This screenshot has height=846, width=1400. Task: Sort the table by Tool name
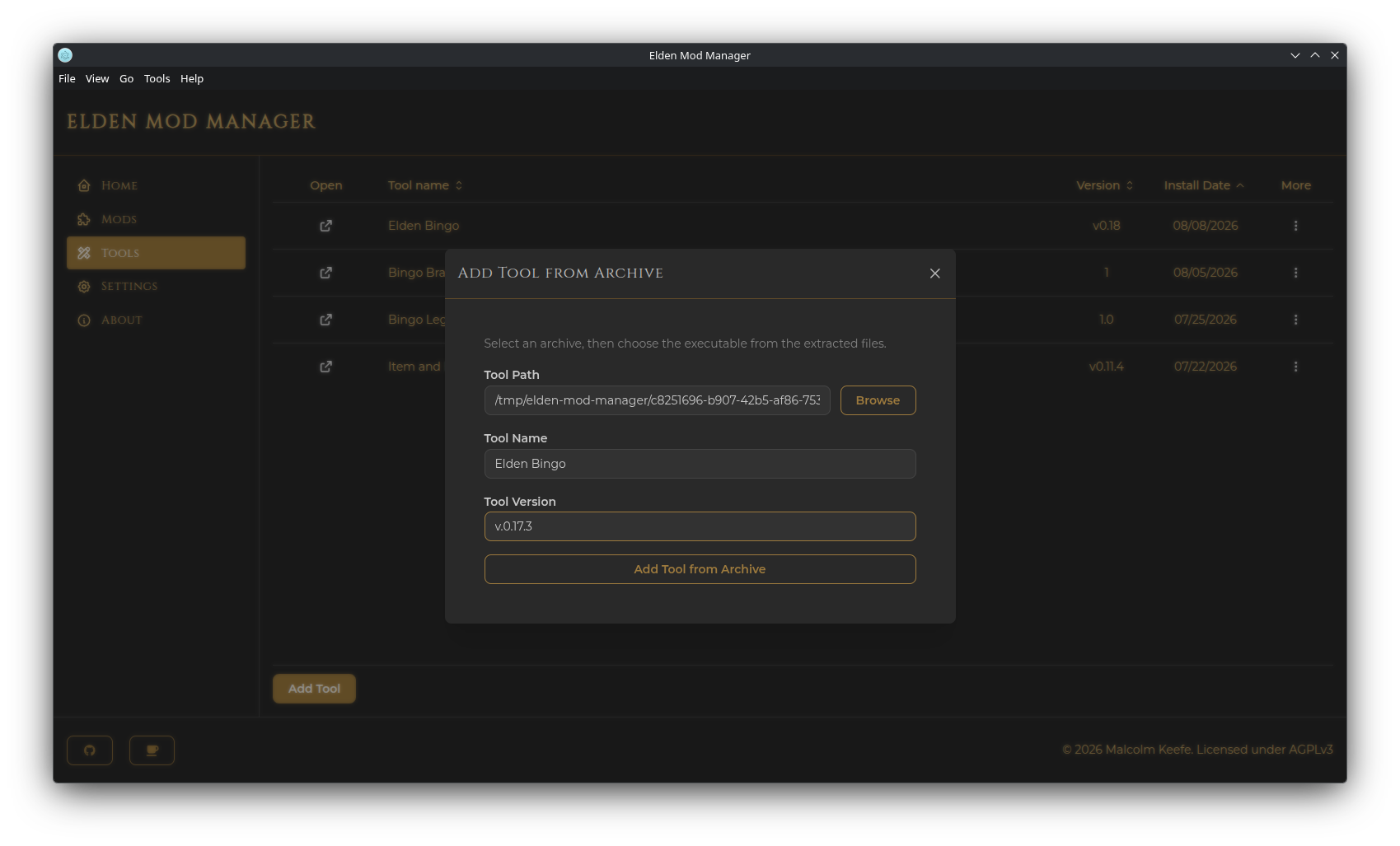point(425,185)
